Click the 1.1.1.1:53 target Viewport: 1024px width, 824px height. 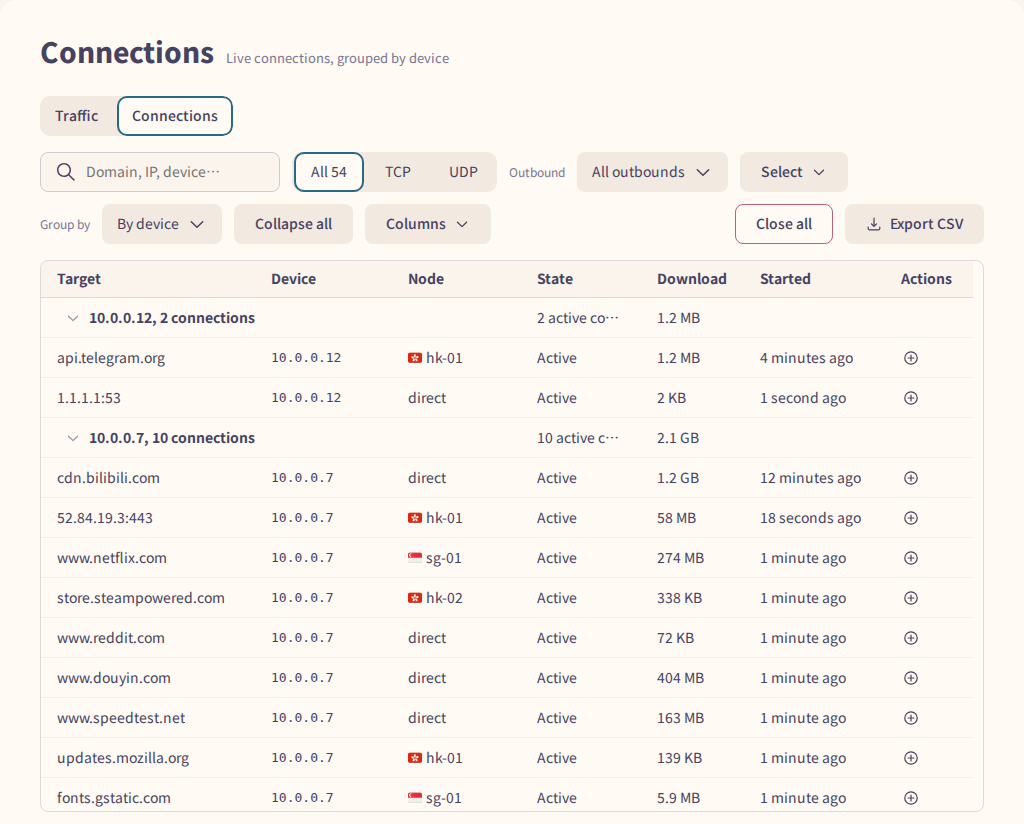89,398
